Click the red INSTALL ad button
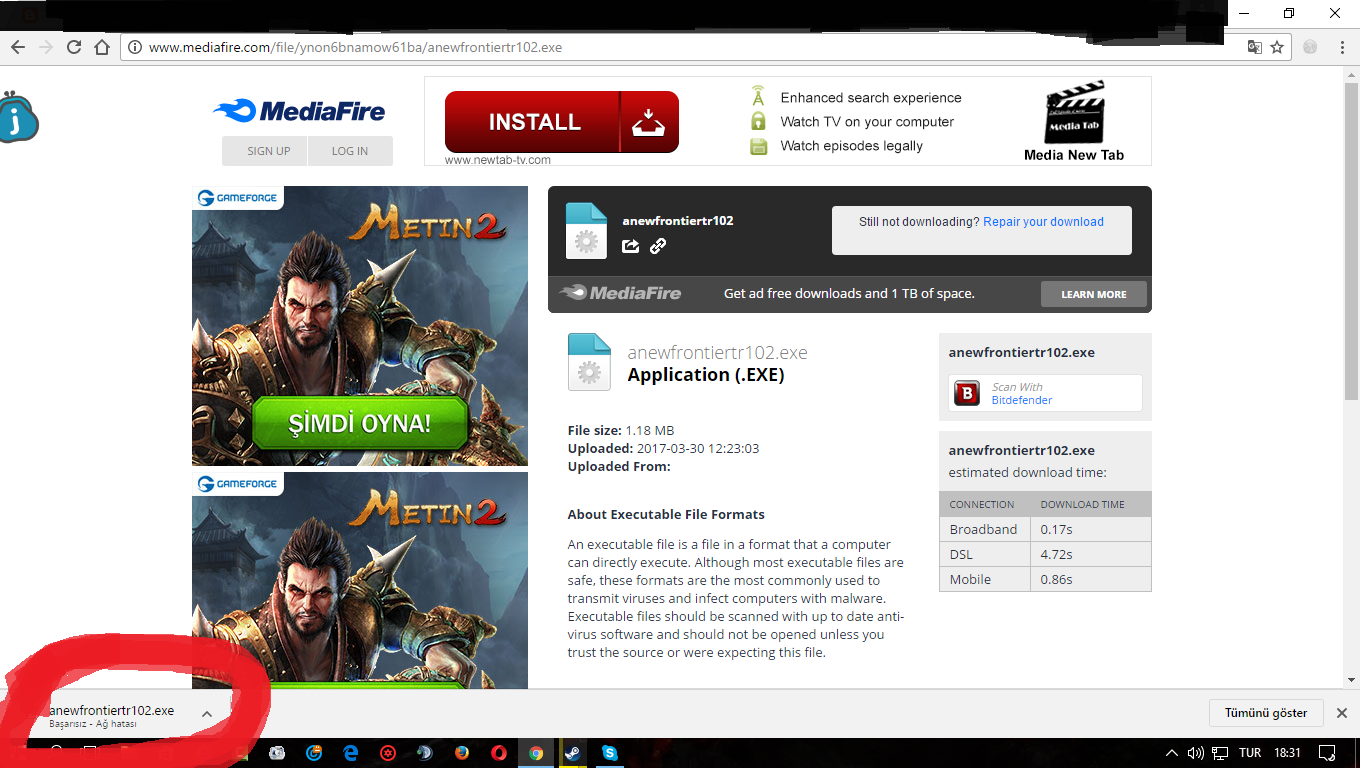Screen dimensions: 1360x768 point(561,122)
